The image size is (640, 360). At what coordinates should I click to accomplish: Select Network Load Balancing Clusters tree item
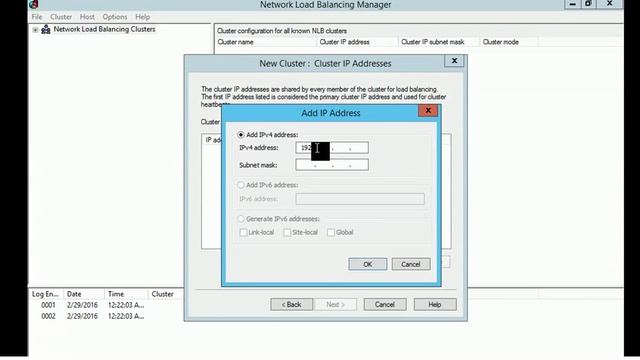104,29
